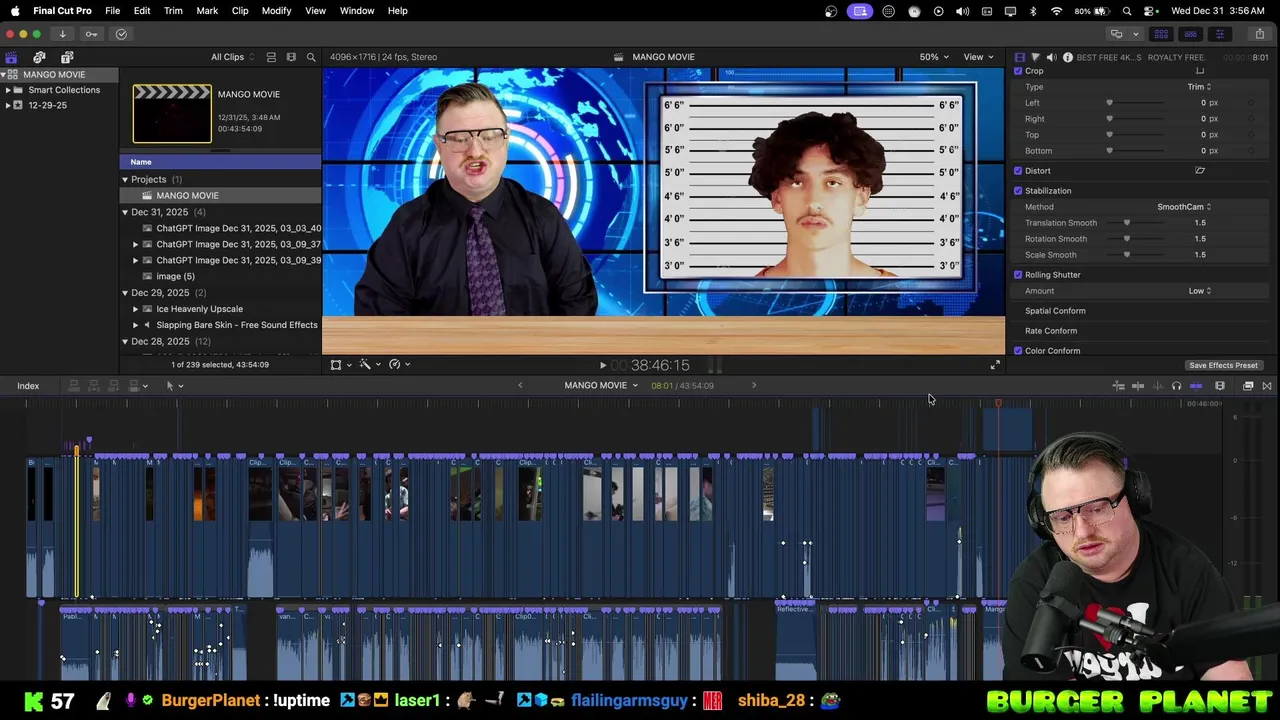This screenshot has height=720, width=1280.
Task: Show or hide the Browser panel
Action: tap(1161, 34)
